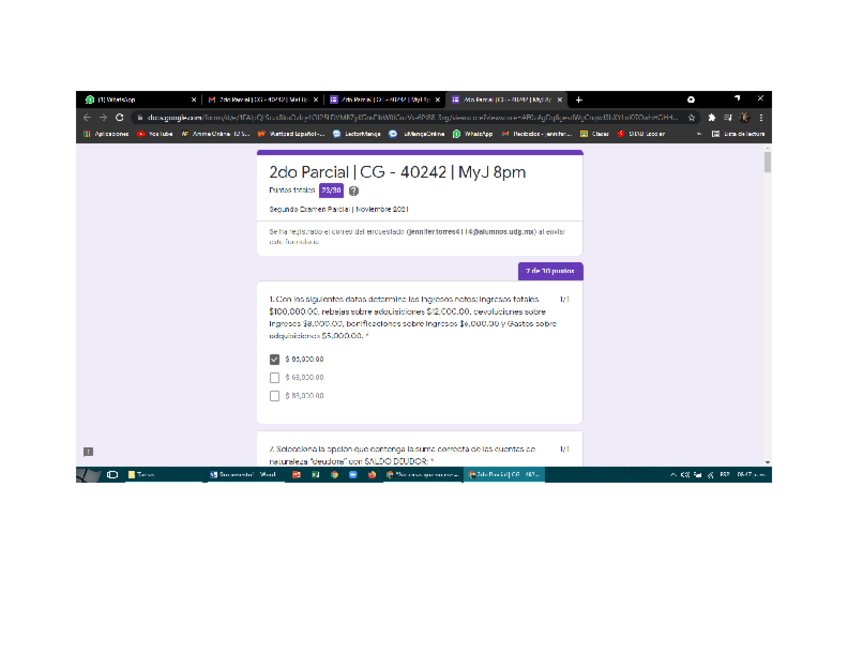
Task: Open the Lista de lectura panel
Action: (738, 133)
